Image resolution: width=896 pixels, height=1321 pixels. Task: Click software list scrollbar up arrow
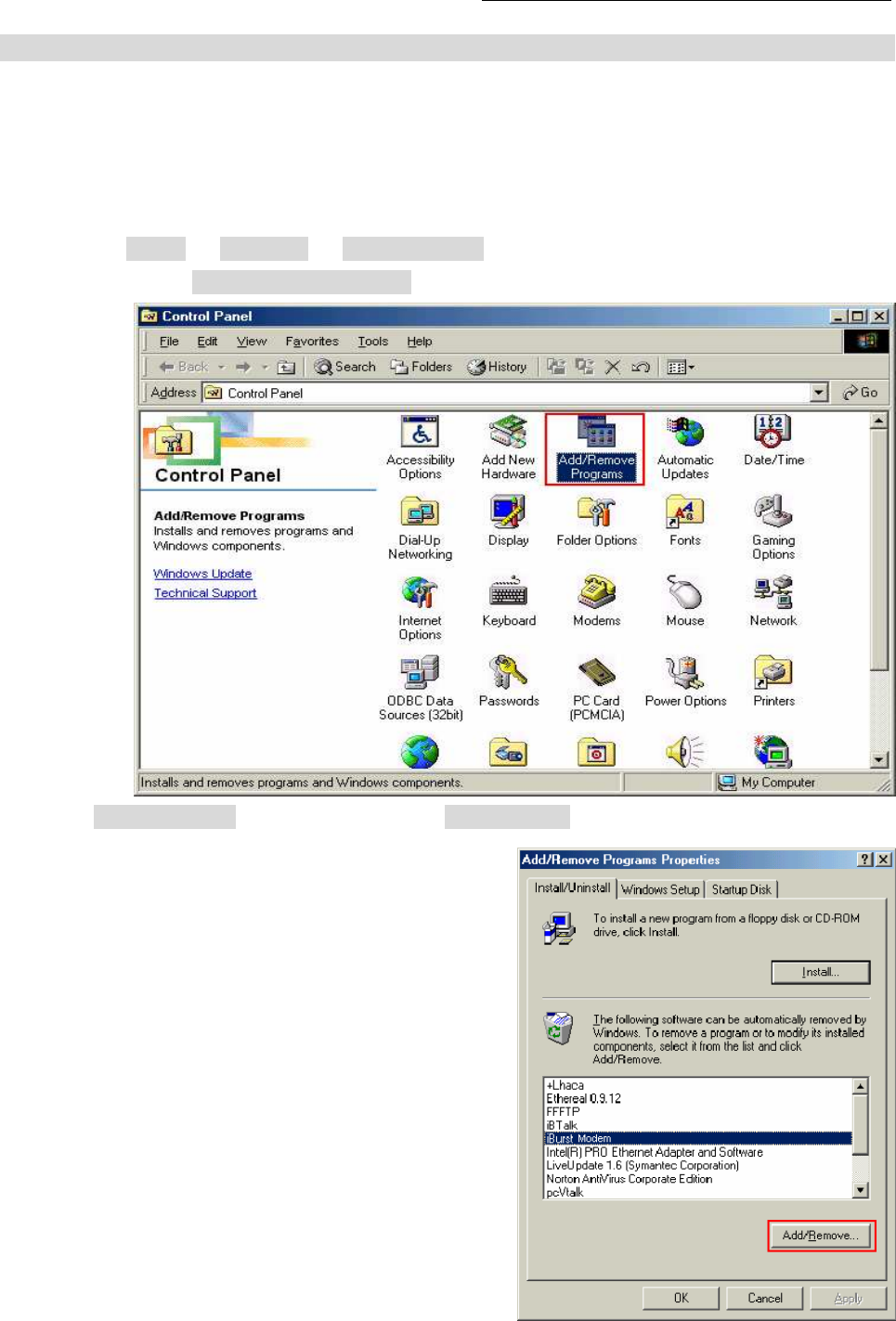tap(861, 1086)
